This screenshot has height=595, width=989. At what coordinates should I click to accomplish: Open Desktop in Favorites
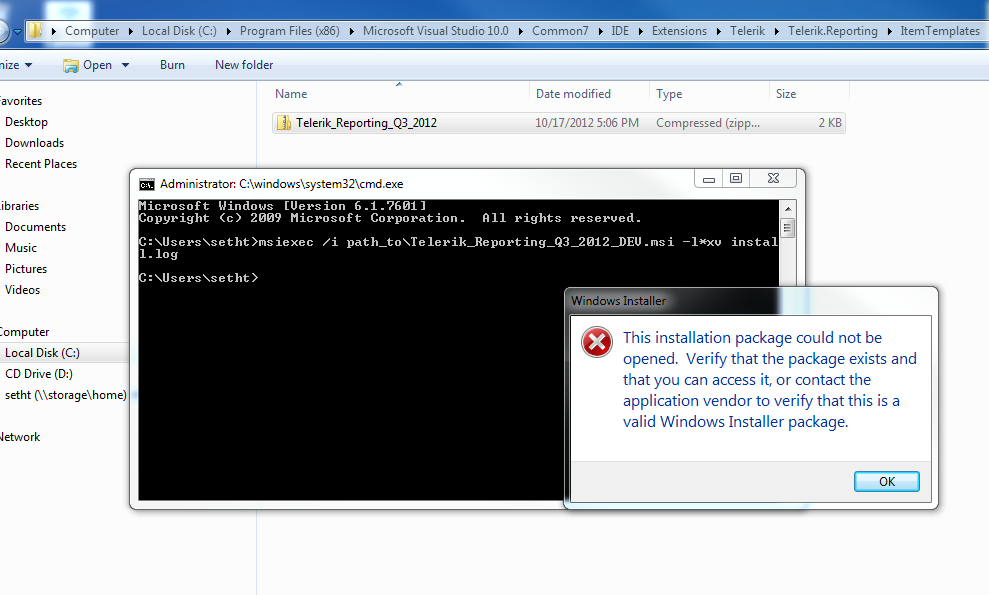(26, 122)
